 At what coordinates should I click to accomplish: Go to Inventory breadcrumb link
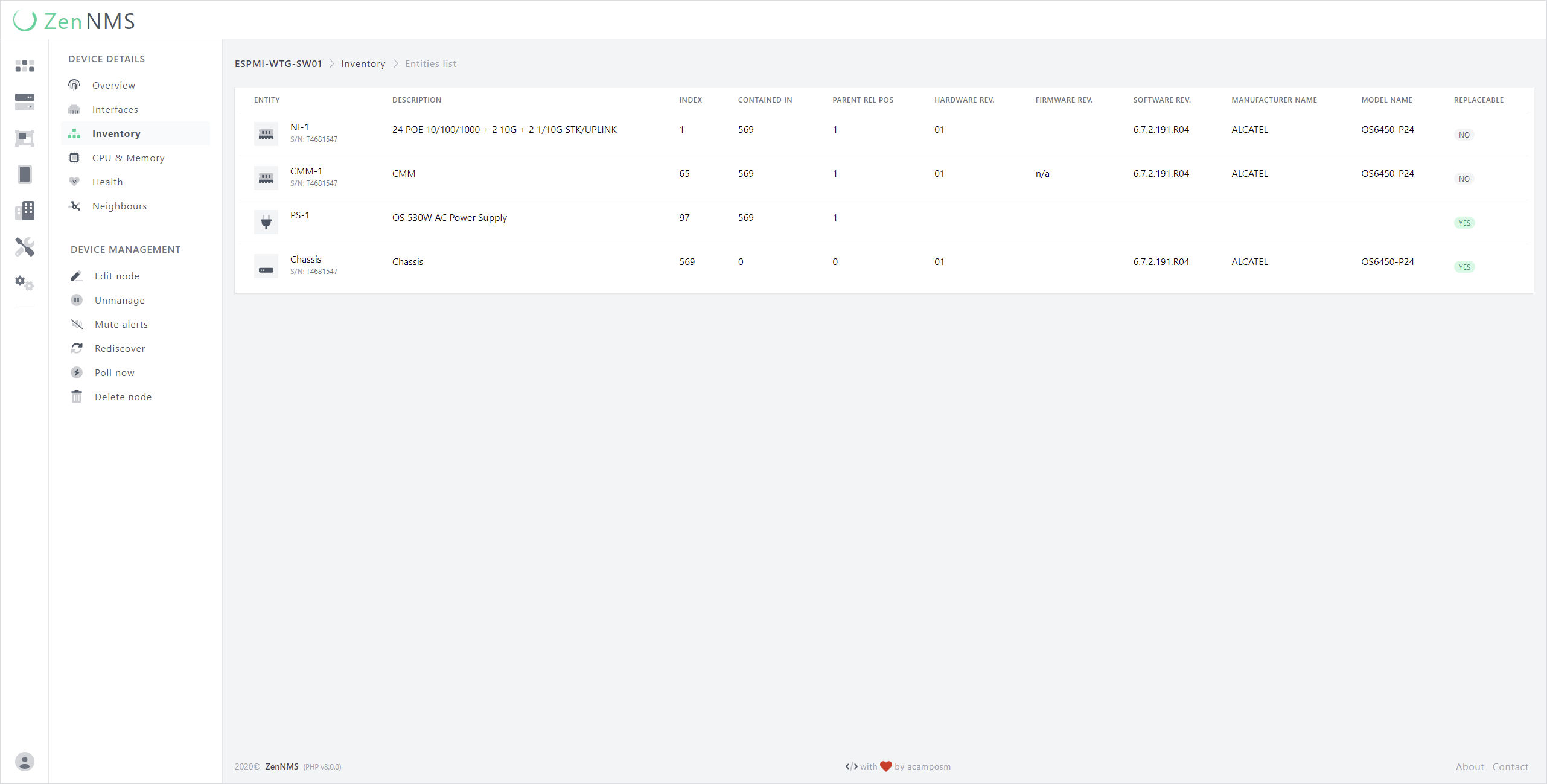point(363,64)
